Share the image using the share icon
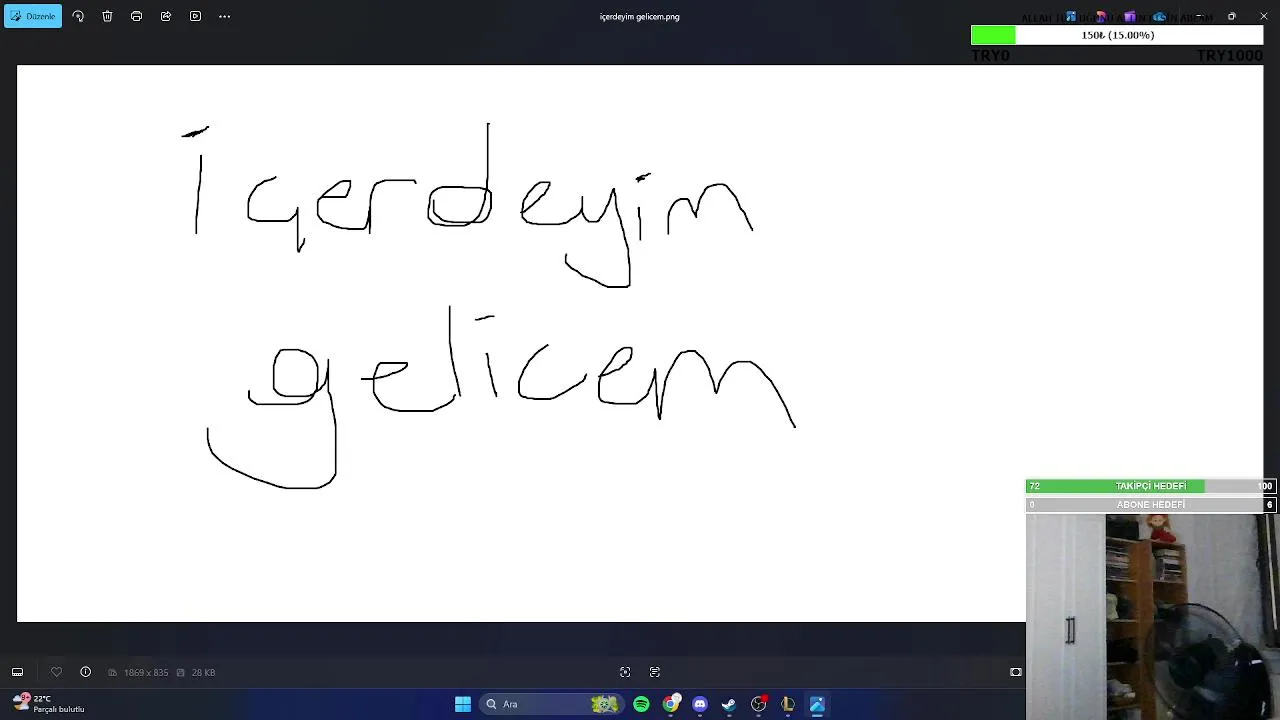Viewport: 1280px width, 720px height. pos(166,16)
